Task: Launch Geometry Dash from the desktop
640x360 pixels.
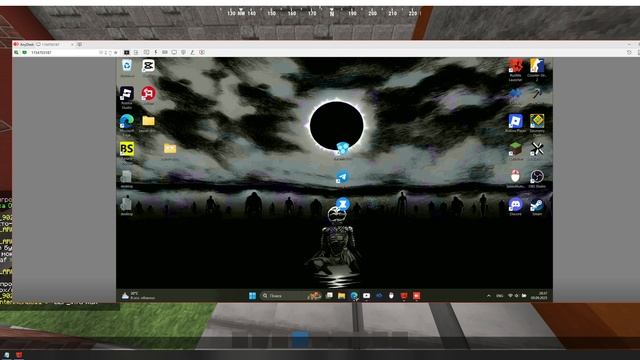Action: (537, 123)
